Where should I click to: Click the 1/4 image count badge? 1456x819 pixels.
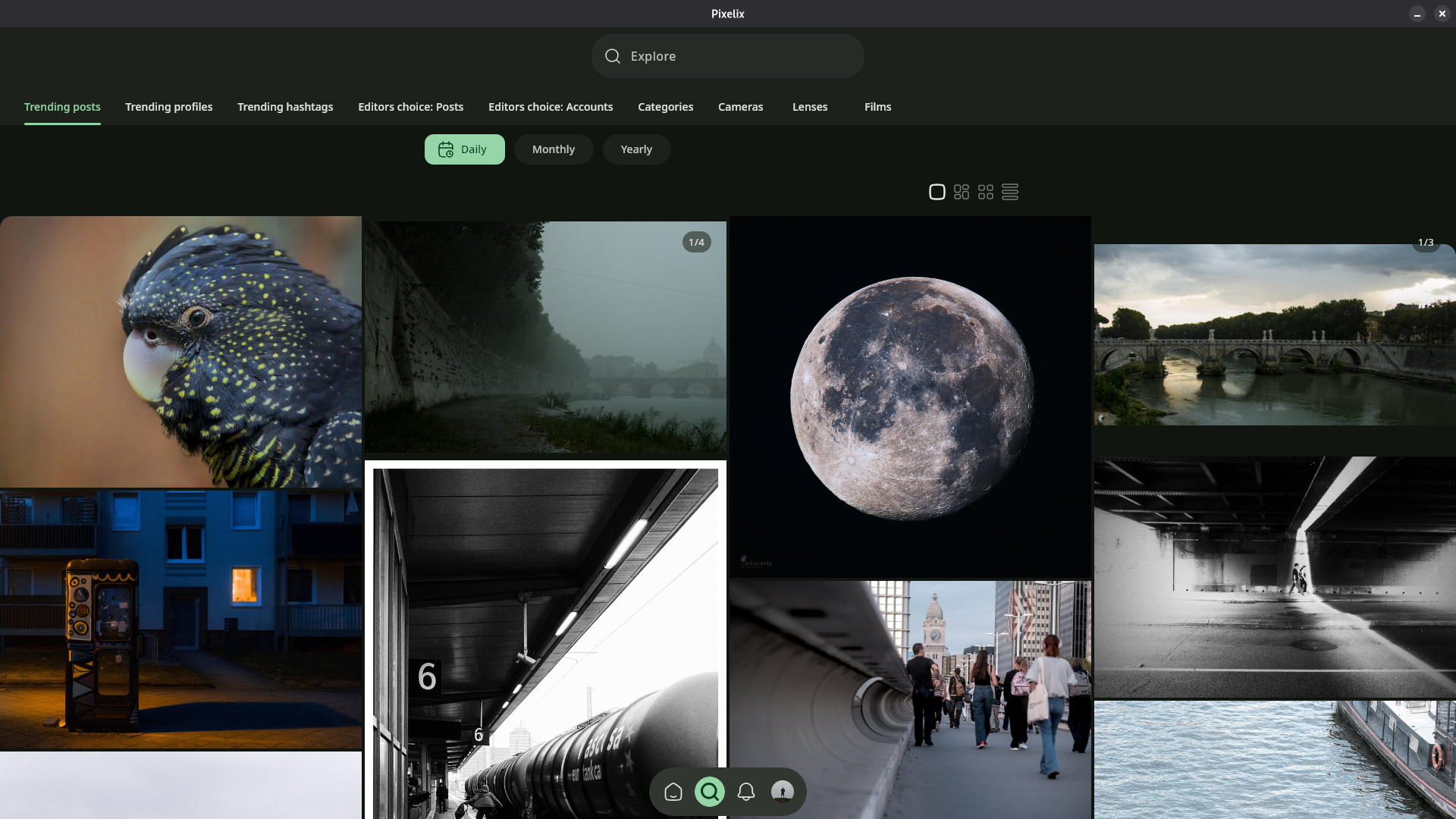[696, 243]
